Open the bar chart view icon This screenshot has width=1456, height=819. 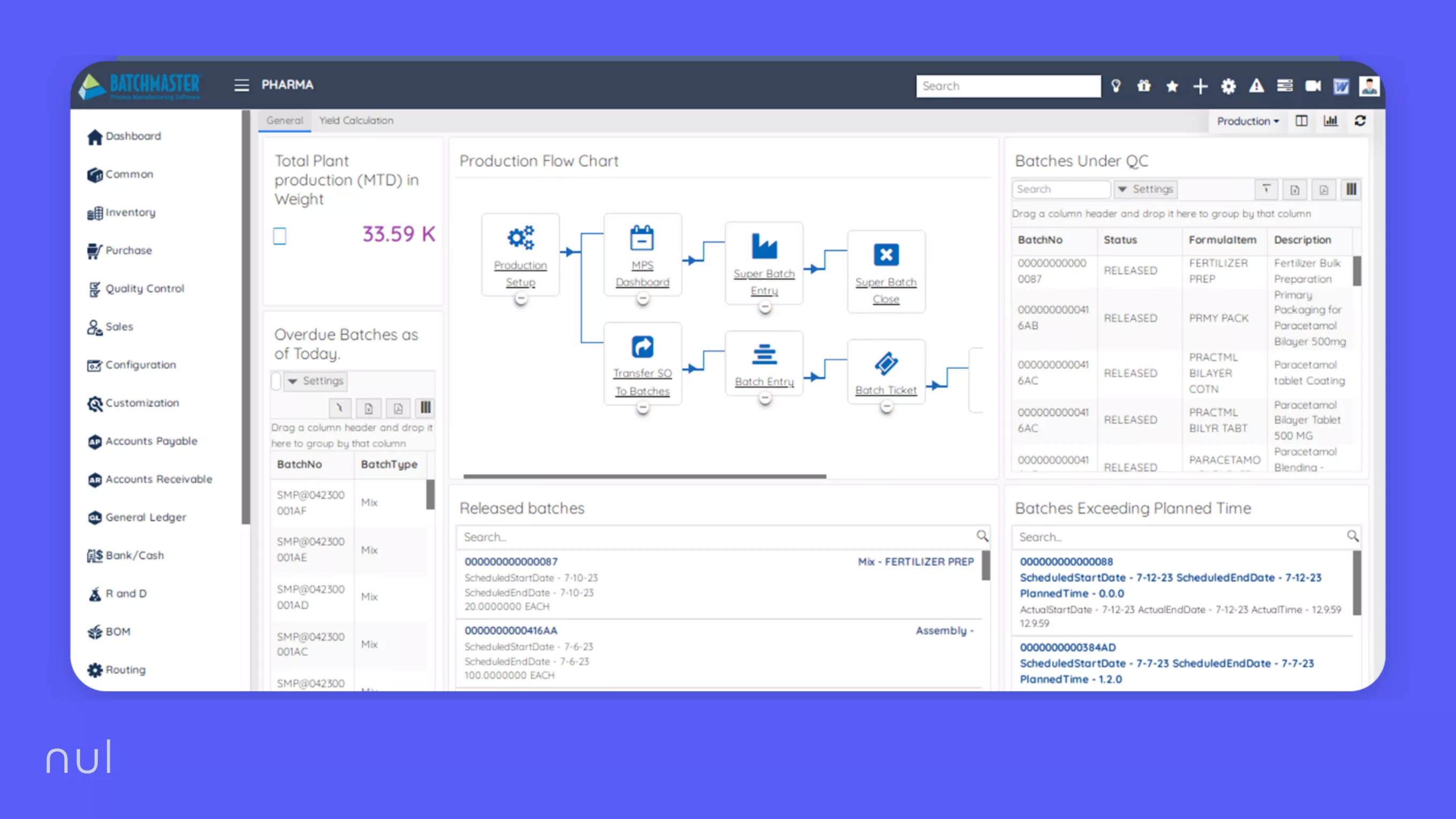click(x=1331, y=120)
